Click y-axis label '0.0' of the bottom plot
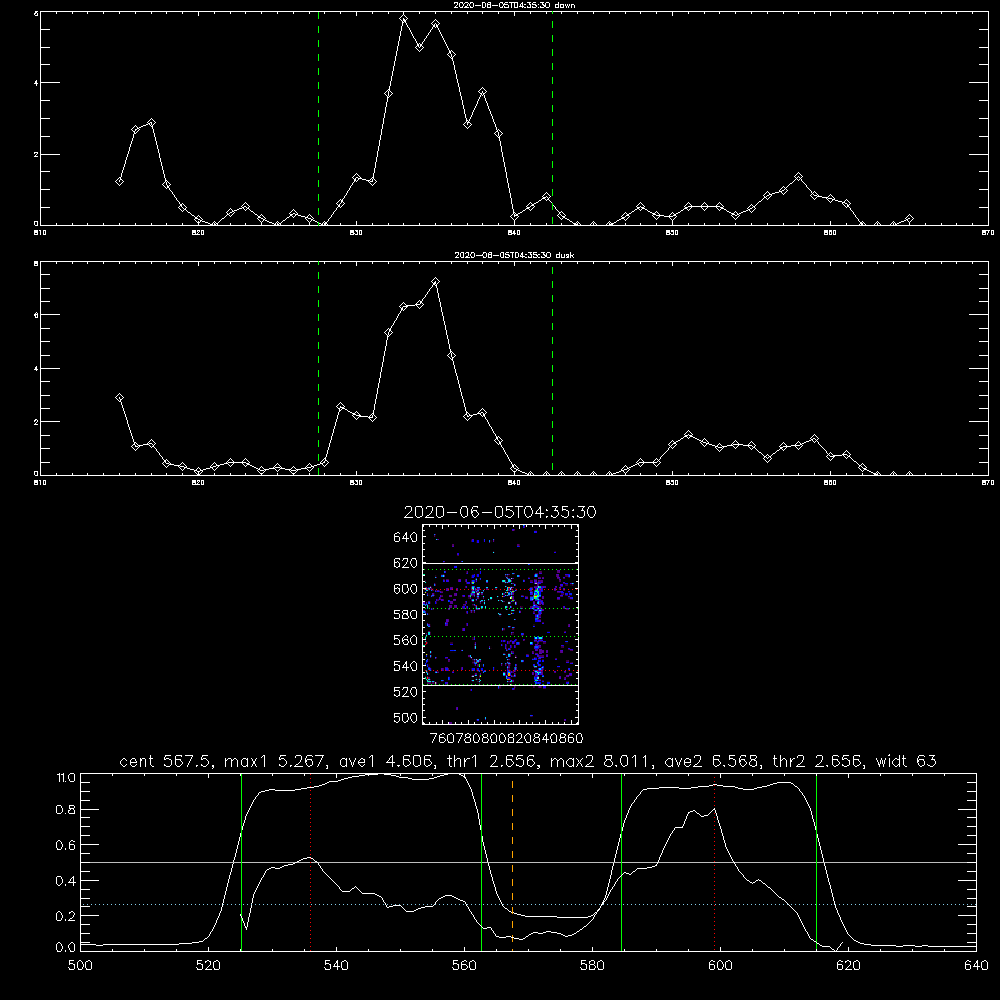Screen dimensions: 1000x1000 click(65, 948)
